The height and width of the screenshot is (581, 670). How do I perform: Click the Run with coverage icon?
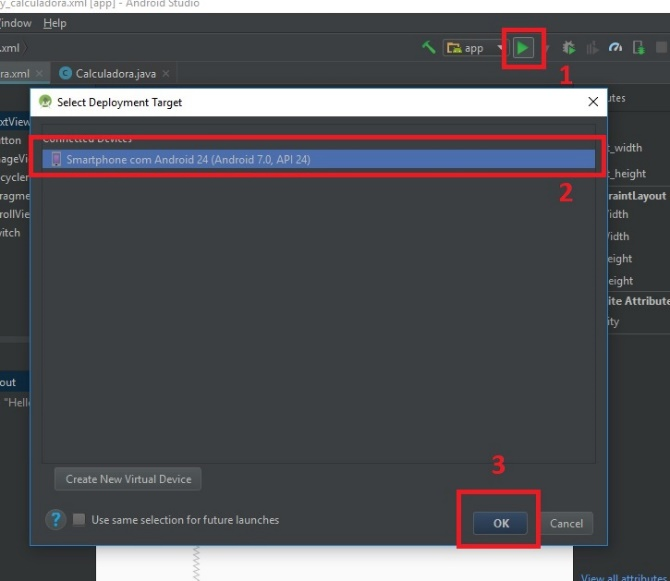tap(592, 48)
